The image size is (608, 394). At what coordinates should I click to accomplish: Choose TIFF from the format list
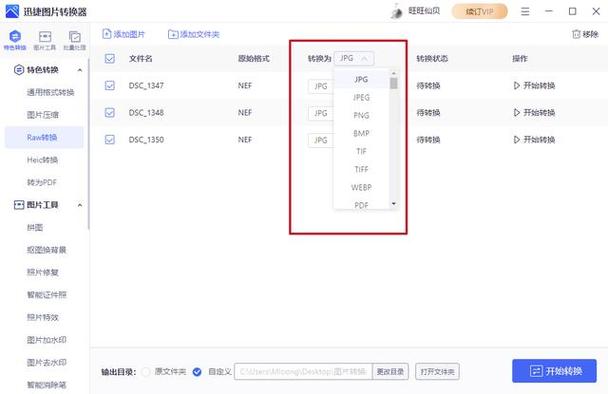click(x=361, y=169)
